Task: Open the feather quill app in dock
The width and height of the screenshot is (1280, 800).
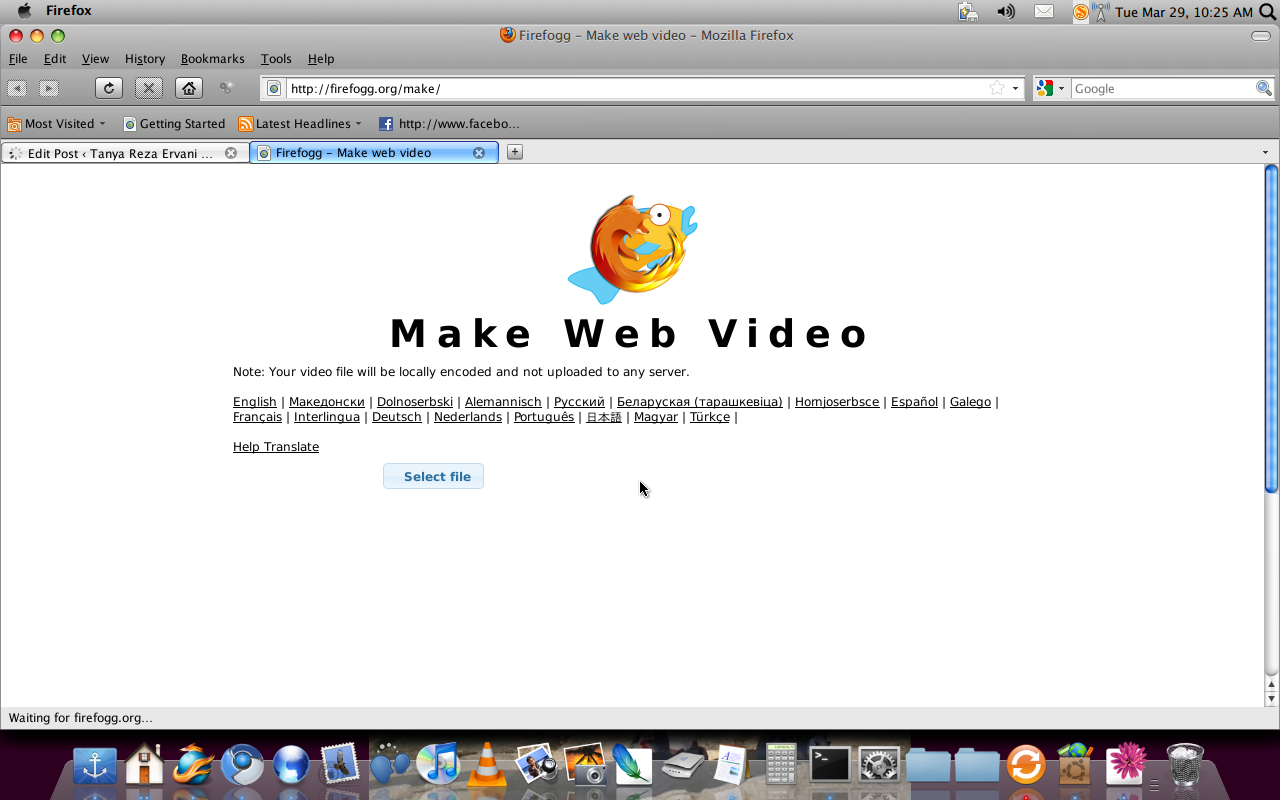Action: (634, 766)
